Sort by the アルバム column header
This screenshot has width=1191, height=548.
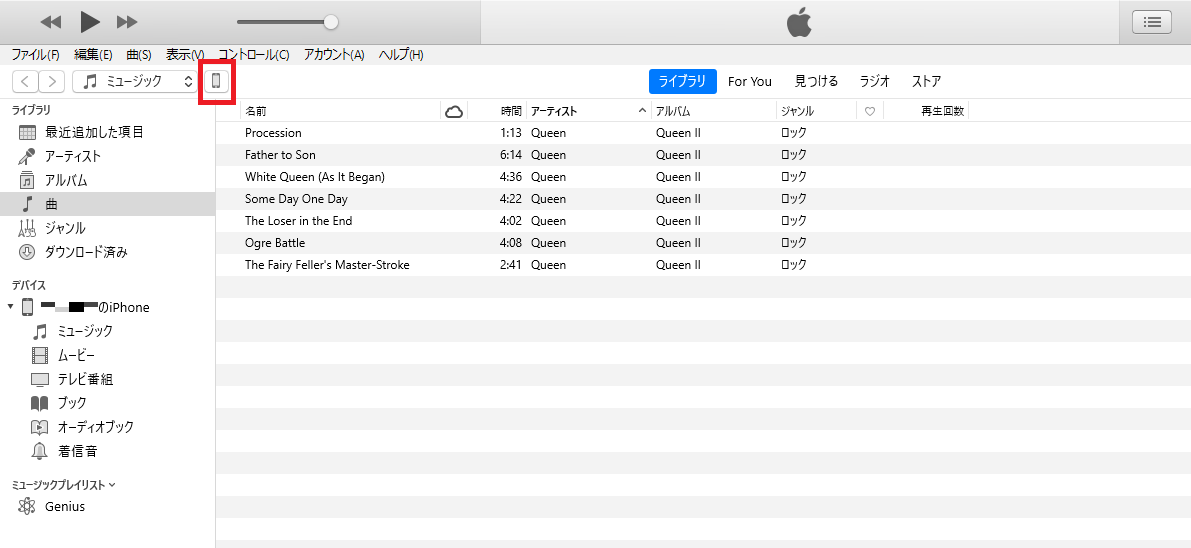tap(714, 111)
